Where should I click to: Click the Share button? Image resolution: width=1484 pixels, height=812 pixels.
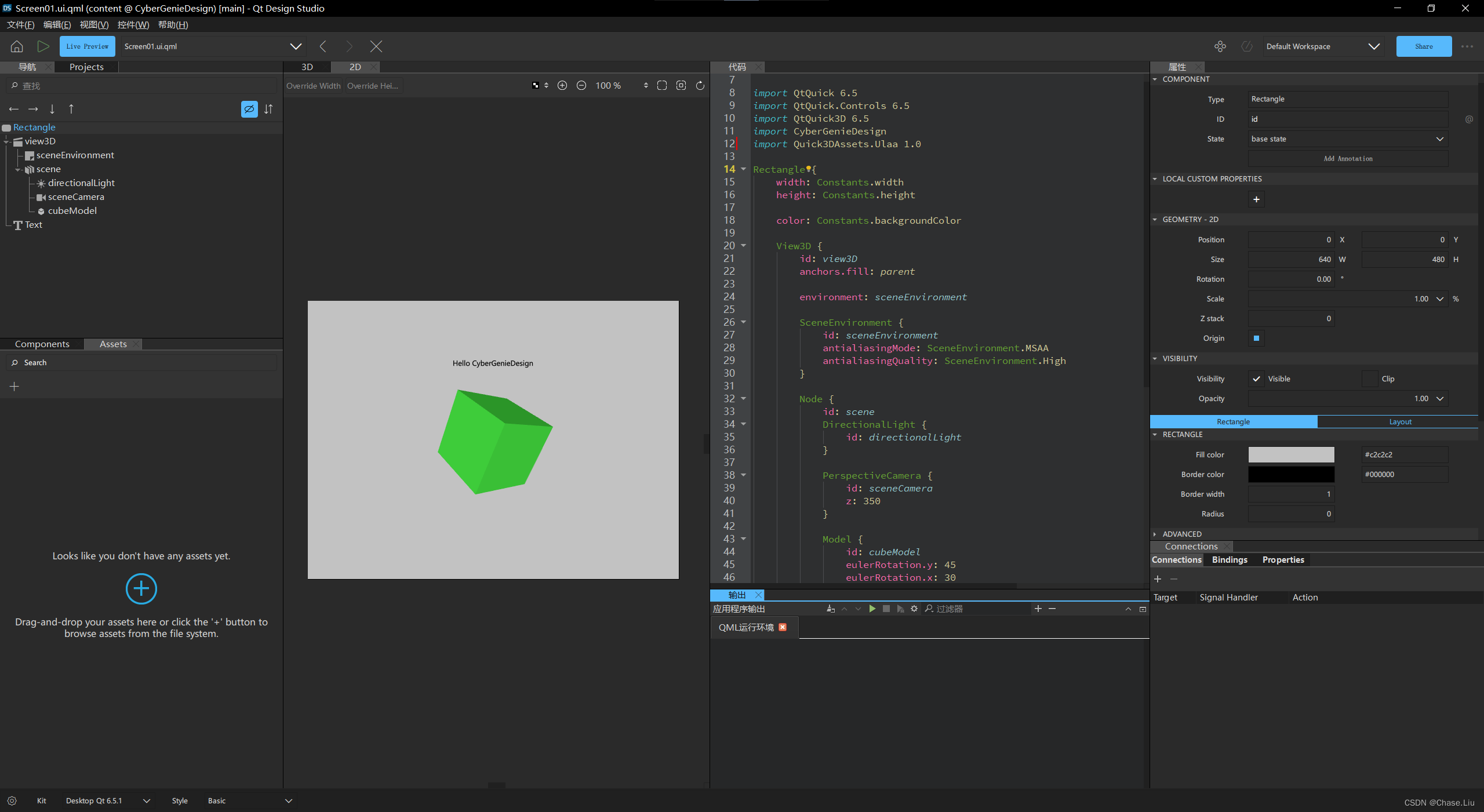pyautogui.click(x=1424, y=46)
